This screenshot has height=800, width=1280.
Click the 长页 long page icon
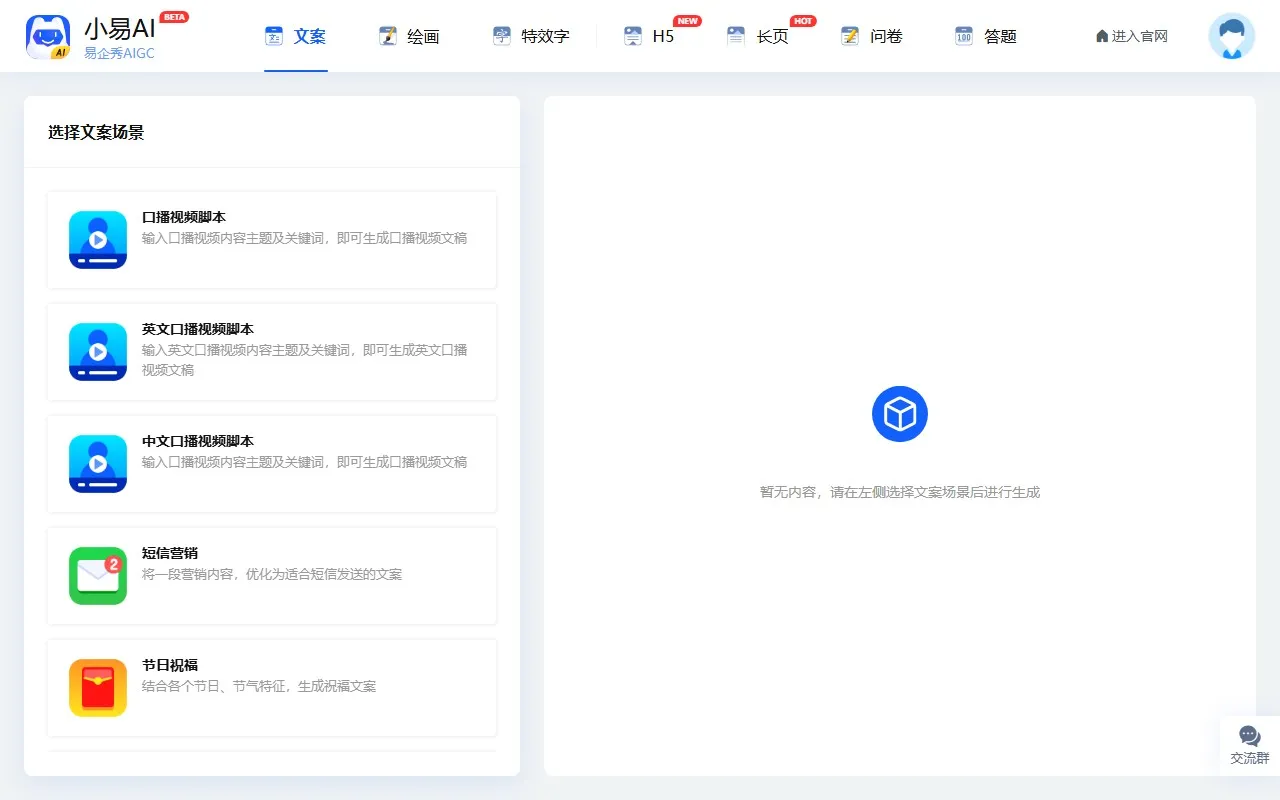(737, 35)
